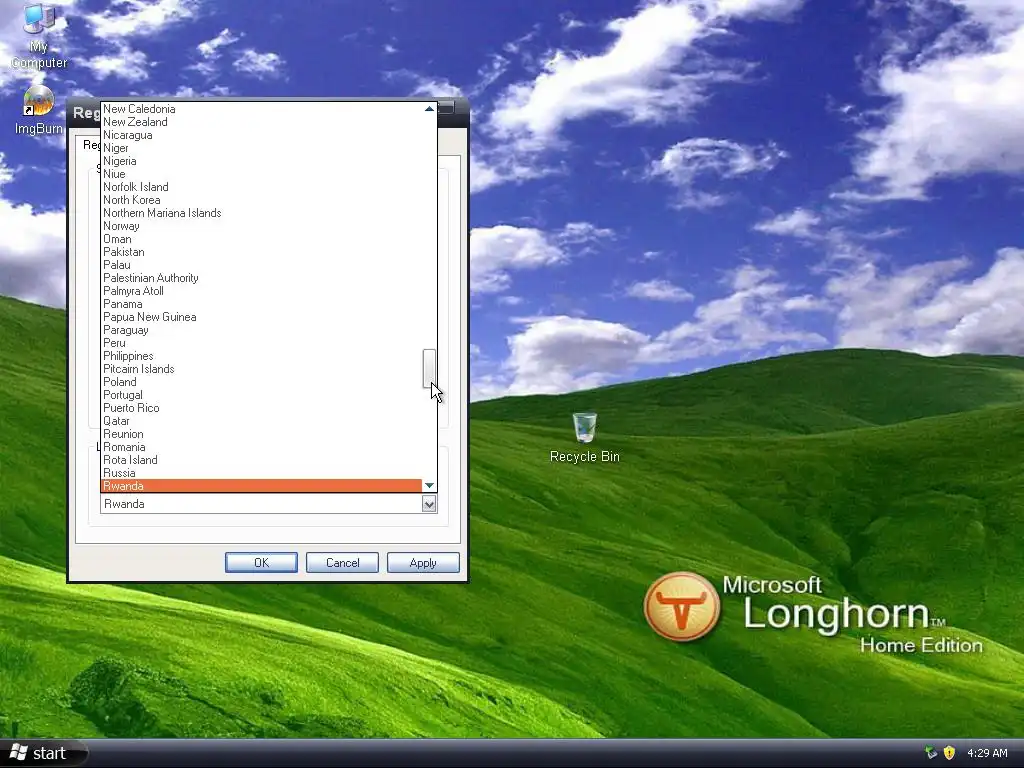1024x768 pixels.
Task: Collapse the location combo box arrow
Action: click(x=429, y=504)
